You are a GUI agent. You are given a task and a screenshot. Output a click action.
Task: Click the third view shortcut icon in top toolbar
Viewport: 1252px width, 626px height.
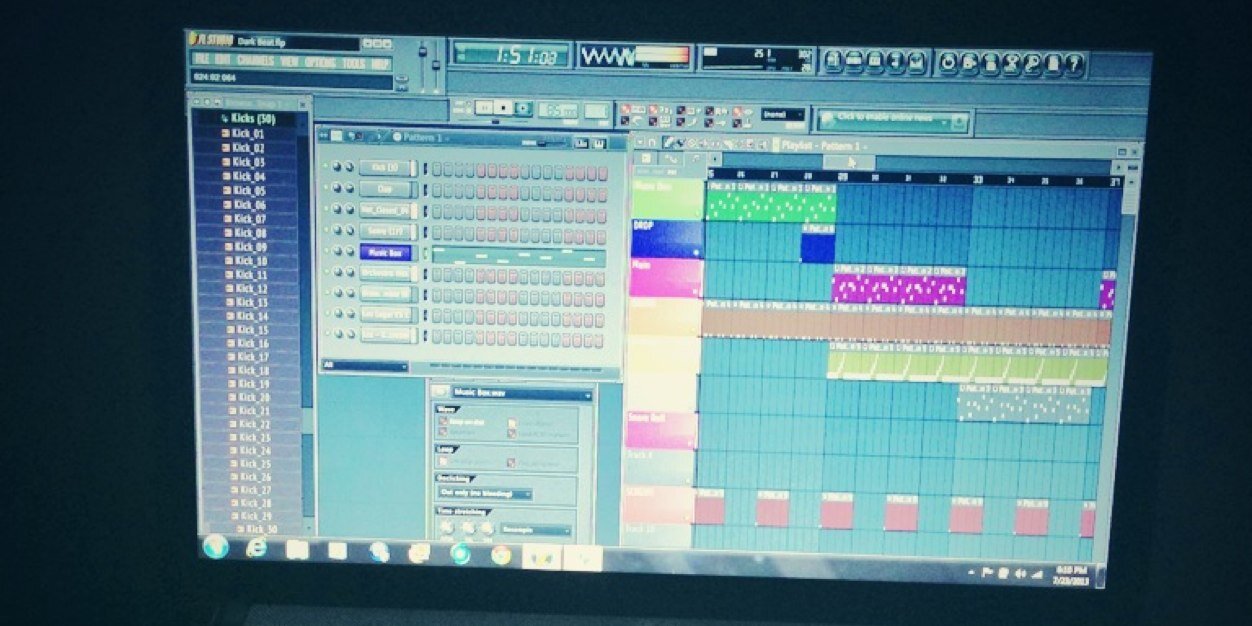(x=876, y=61)
